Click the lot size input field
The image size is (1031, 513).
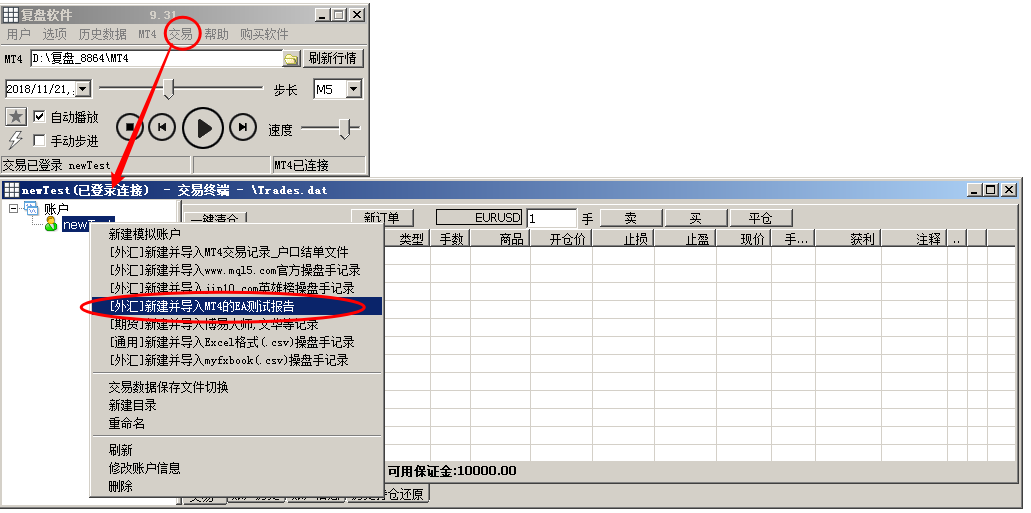tap(551, 218)
